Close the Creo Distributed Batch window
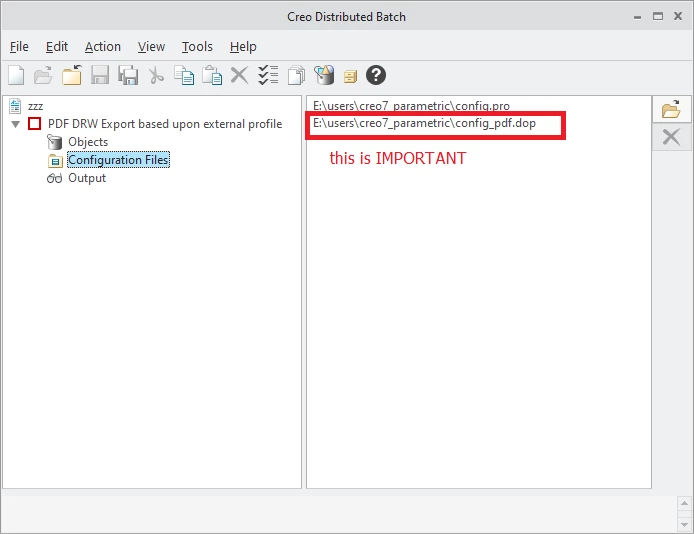 click(x=678, y=16)
